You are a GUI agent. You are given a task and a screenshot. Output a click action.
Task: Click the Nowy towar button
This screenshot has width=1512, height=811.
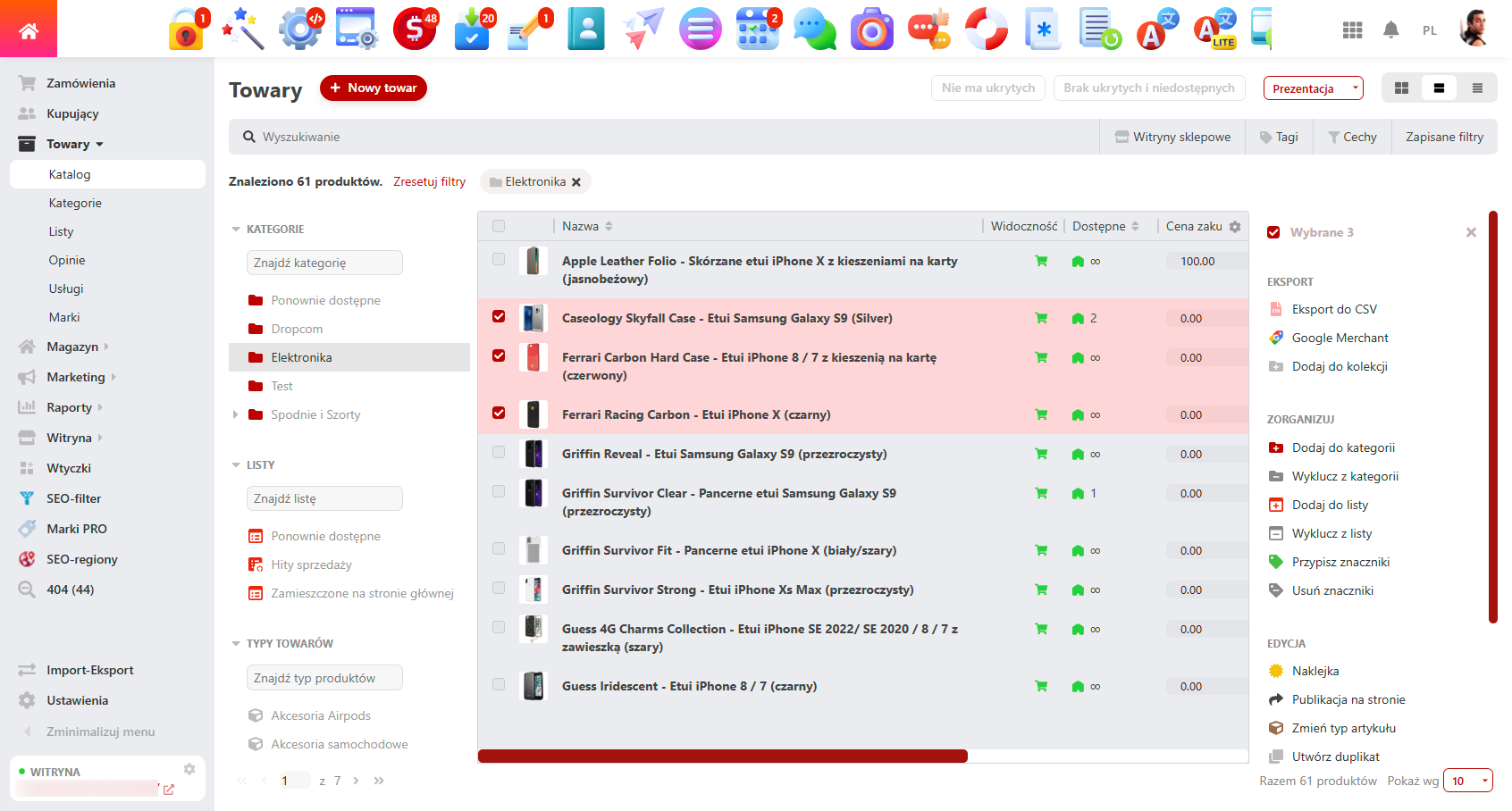point(374,88)
